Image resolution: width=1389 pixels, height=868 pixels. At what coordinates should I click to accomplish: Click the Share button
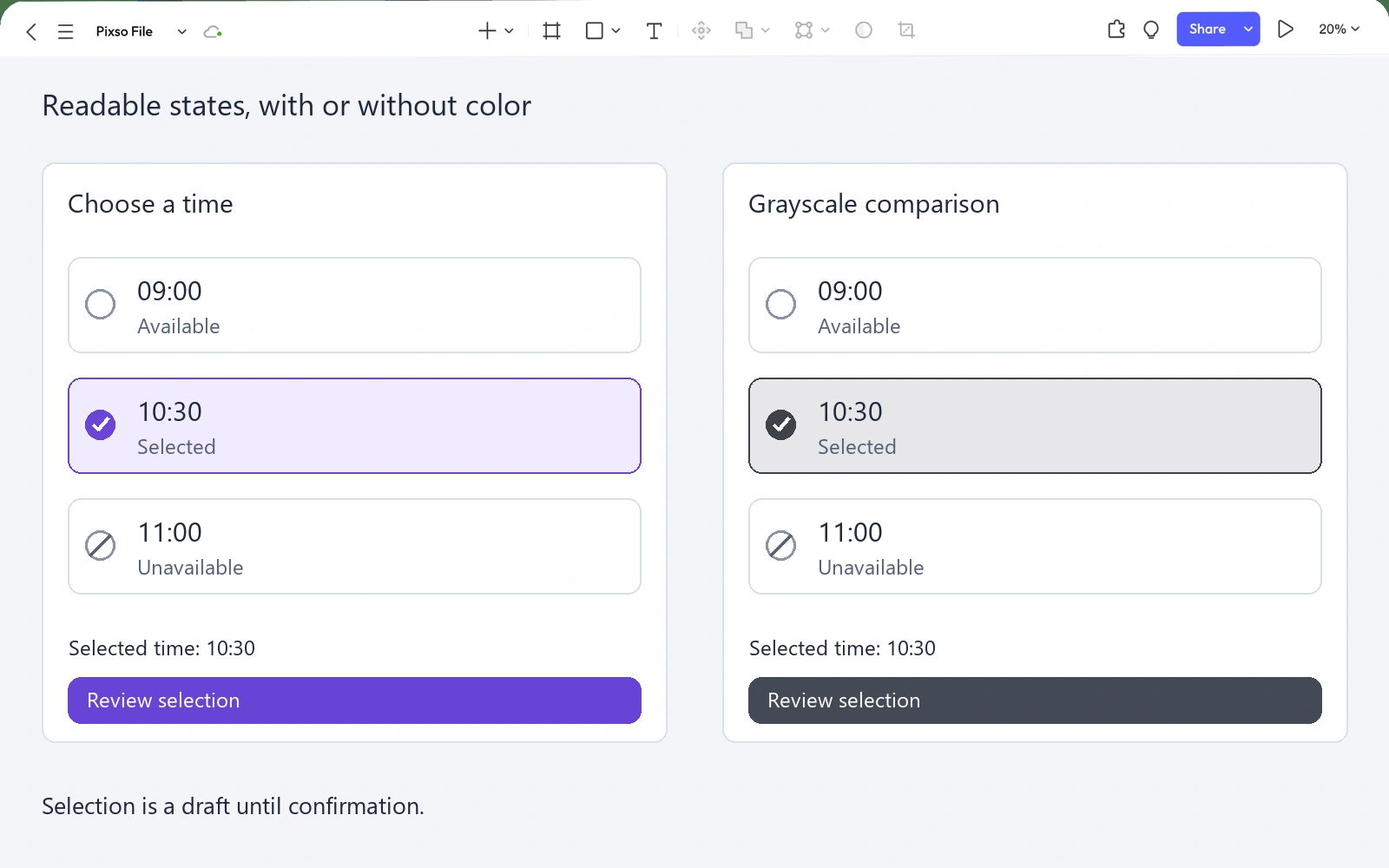pyautogui.click(x=1207, y=30)
